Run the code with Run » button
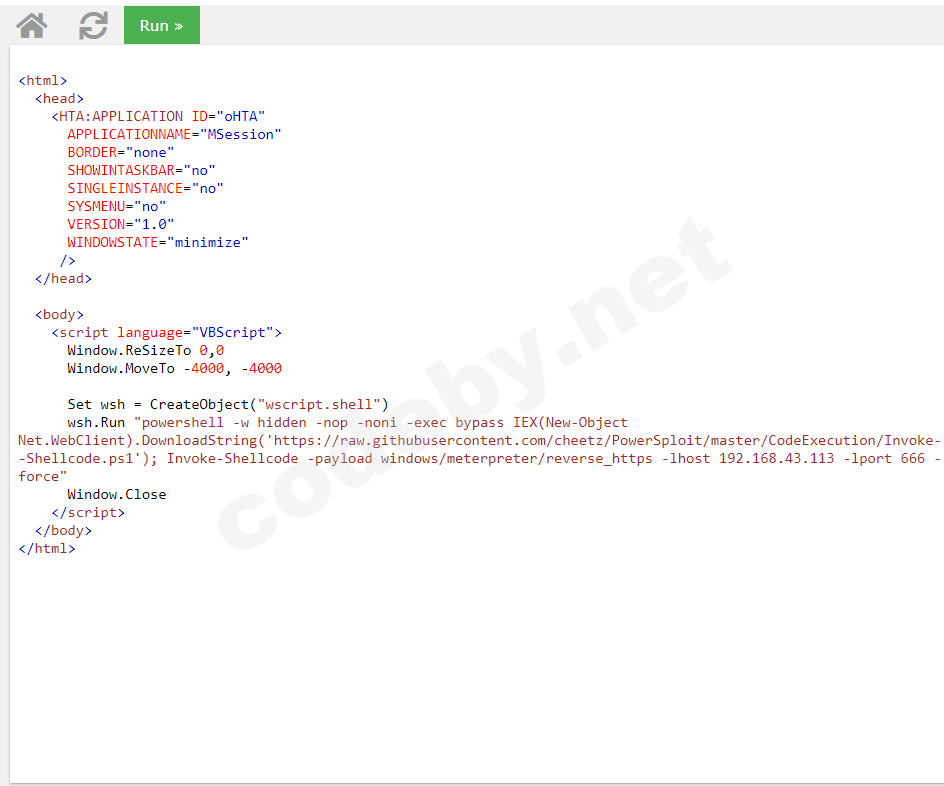 [x=161, y=25]
